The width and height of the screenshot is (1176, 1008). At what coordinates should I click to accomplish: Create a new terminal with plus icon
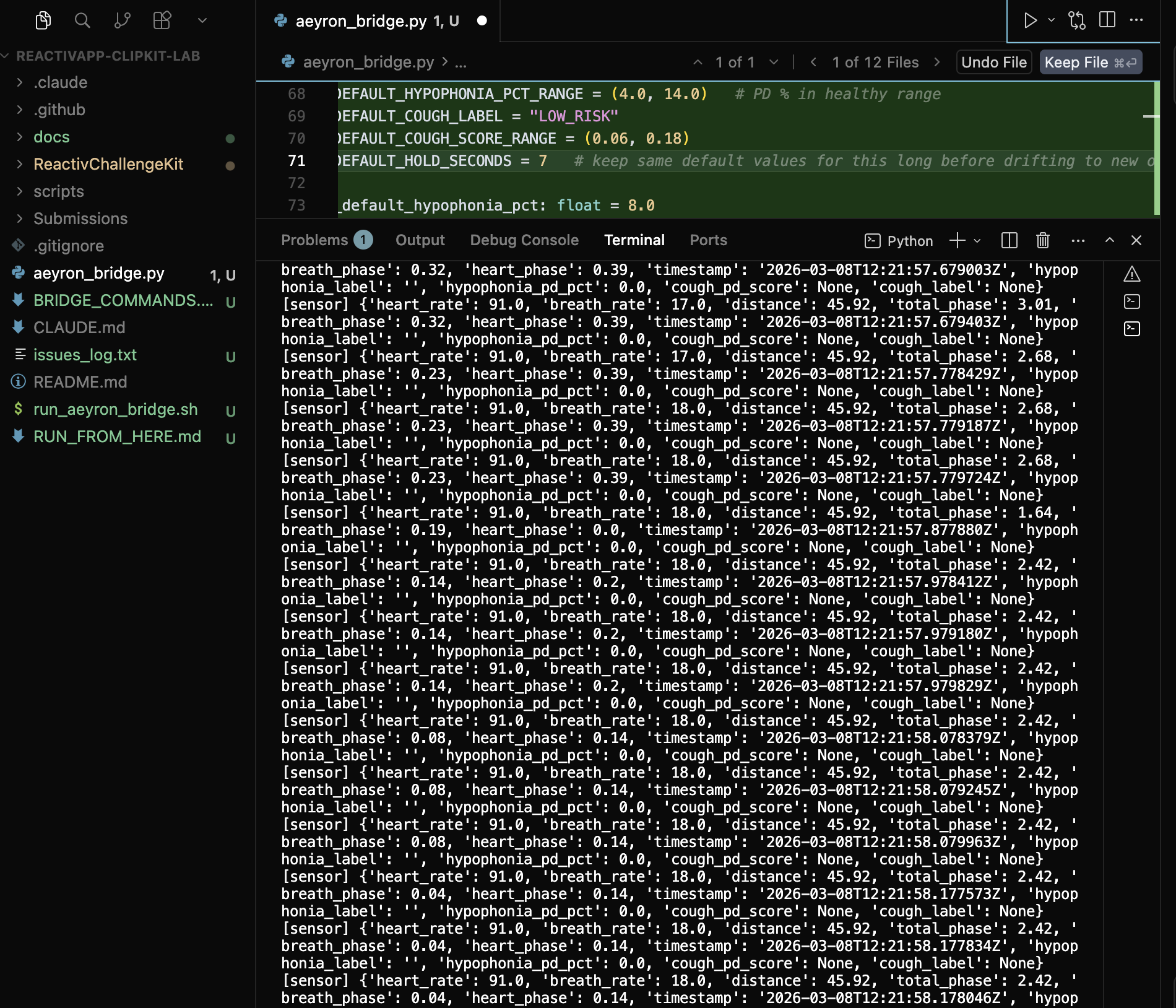(x=957, y=240)
